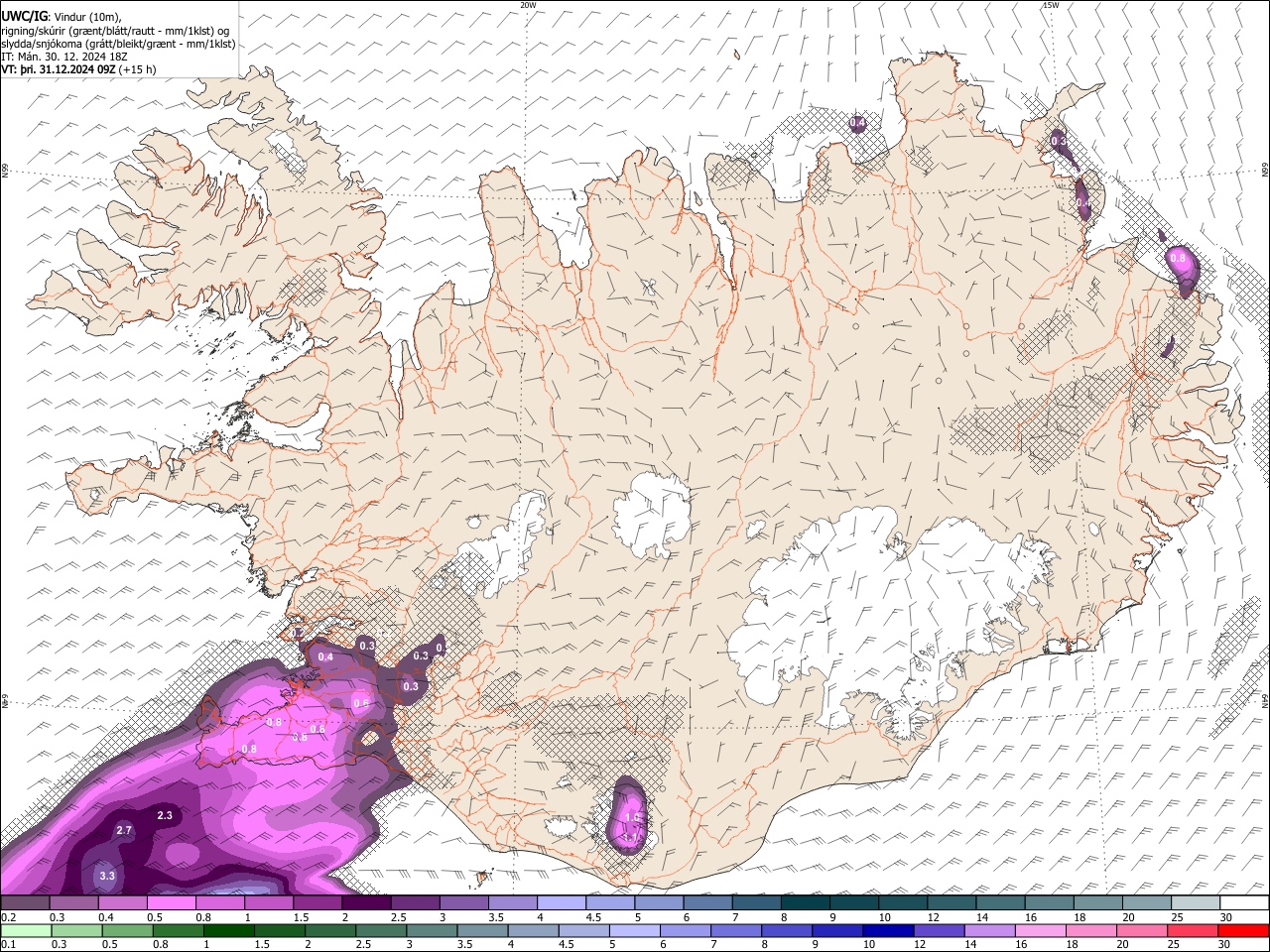Click the '2.3' precipitation value label
The width and height of the screenshot is (1270, 952).
pyautogui.click(x=165, y=815)
